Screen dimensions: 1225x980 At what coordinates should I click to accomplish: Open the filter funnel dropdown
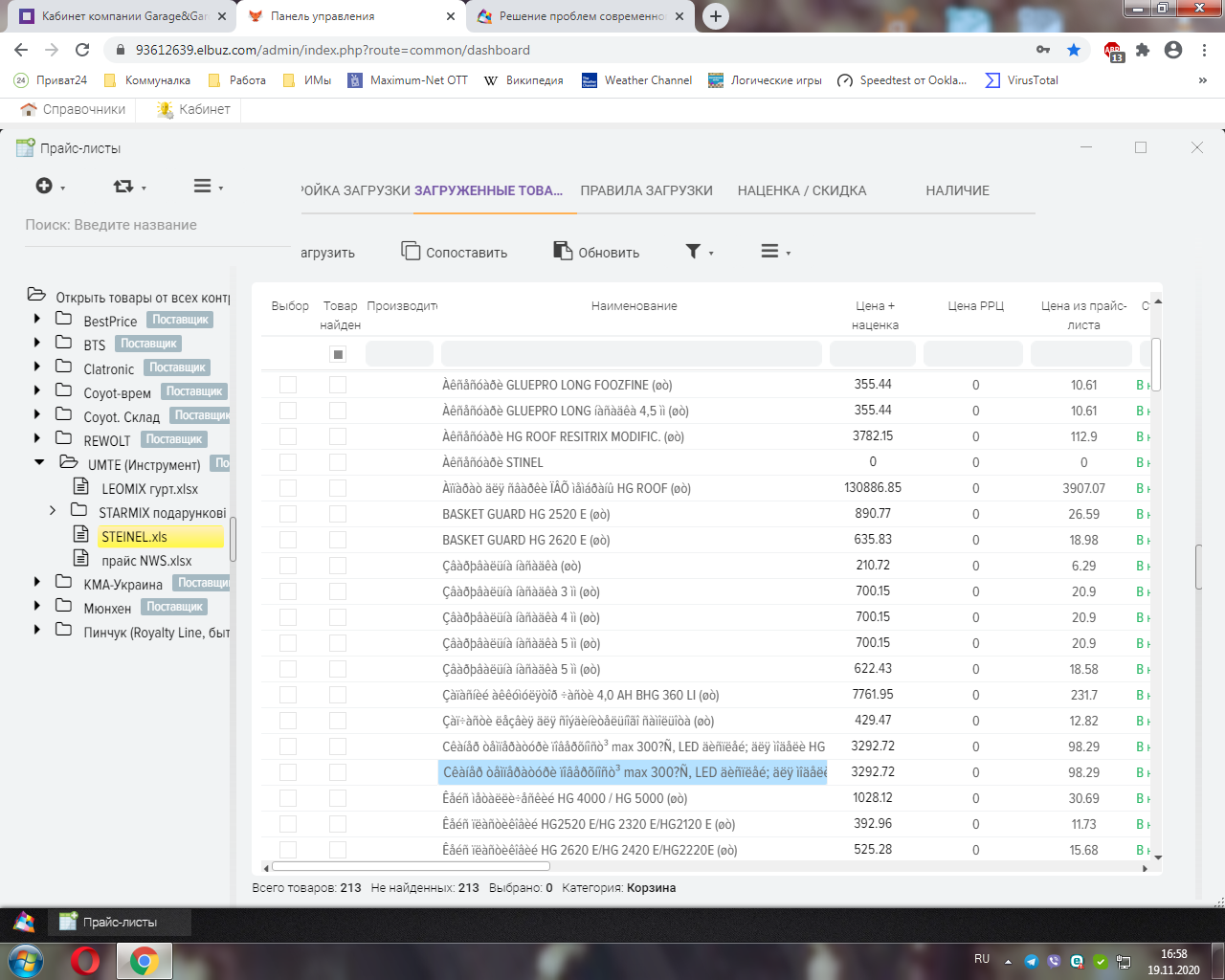[x=700, y=252]
